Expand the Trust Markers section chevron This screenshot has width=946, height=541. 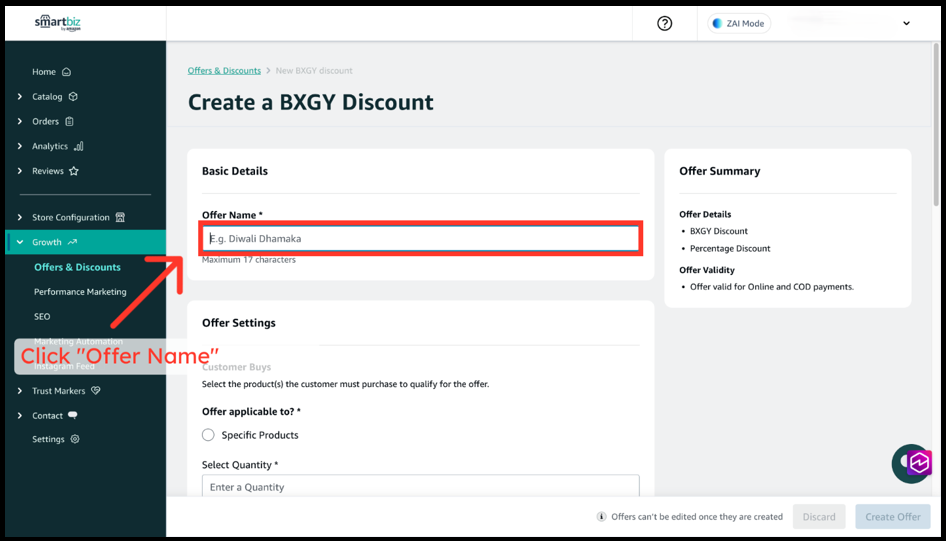point(20,391)
